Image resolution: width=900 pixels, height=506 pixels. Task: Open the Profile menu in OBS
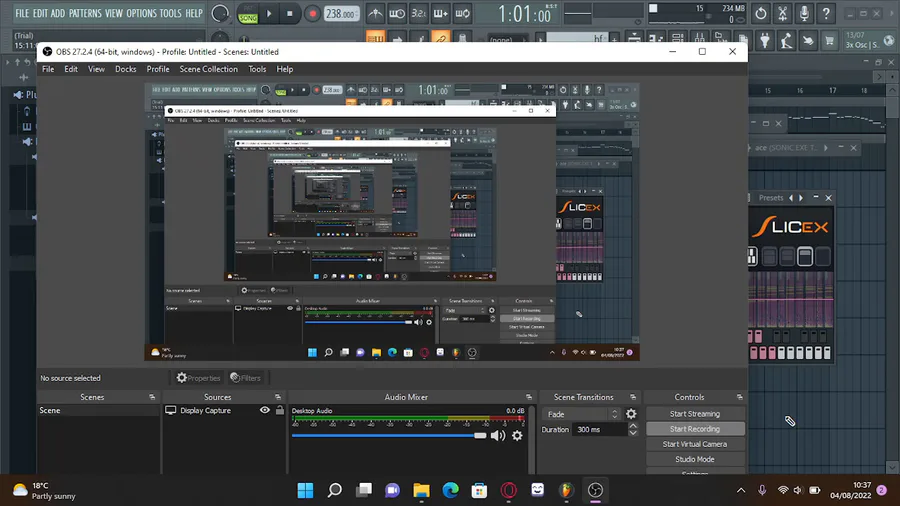158,69
